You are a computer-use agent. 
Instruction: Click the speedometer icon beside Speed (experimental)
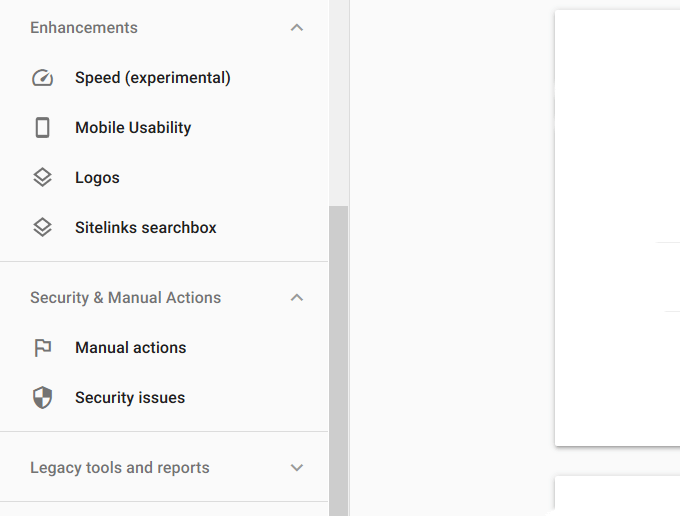pos(42,78)
